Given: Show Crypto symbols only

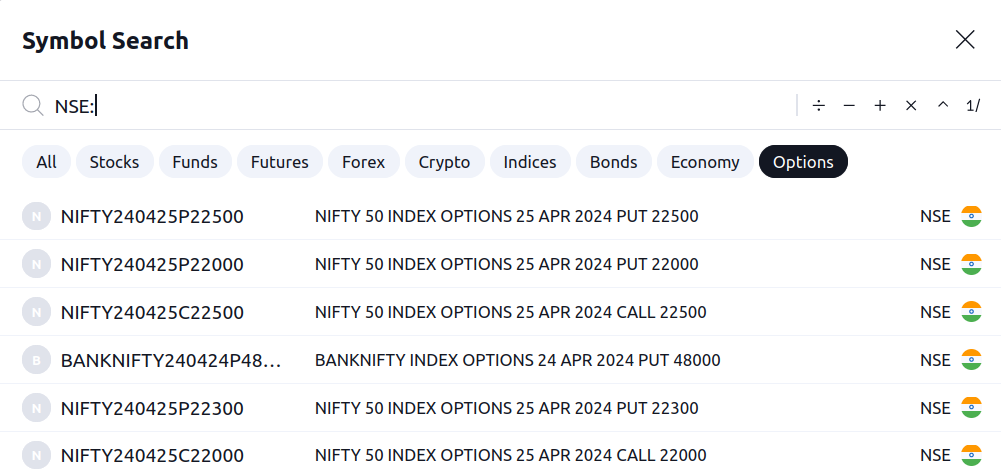Looking at the screenshot, I should point(444,162).
